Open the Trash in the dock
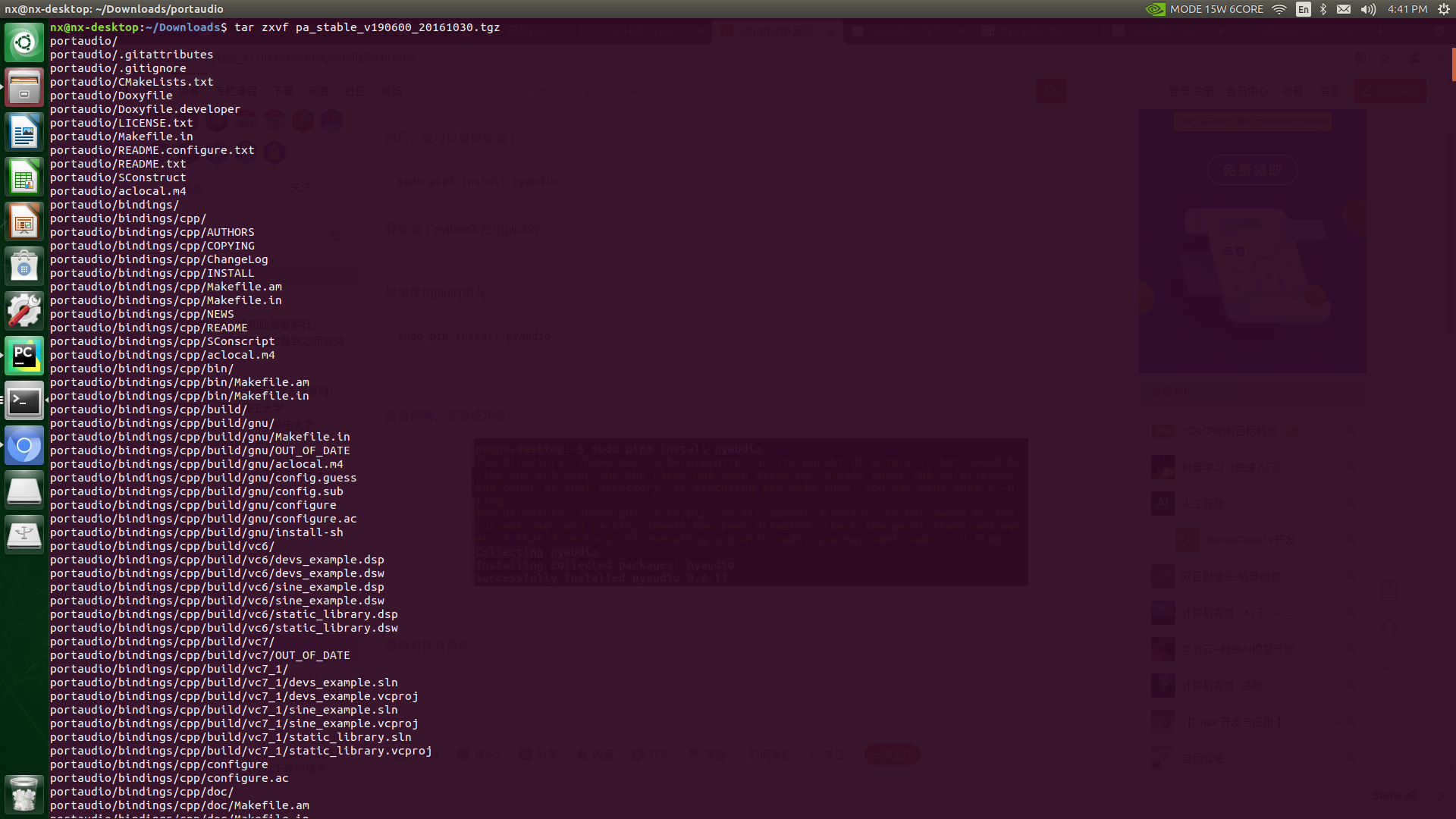This screenshot has width=1456, height=819. [x=24, y=794]
